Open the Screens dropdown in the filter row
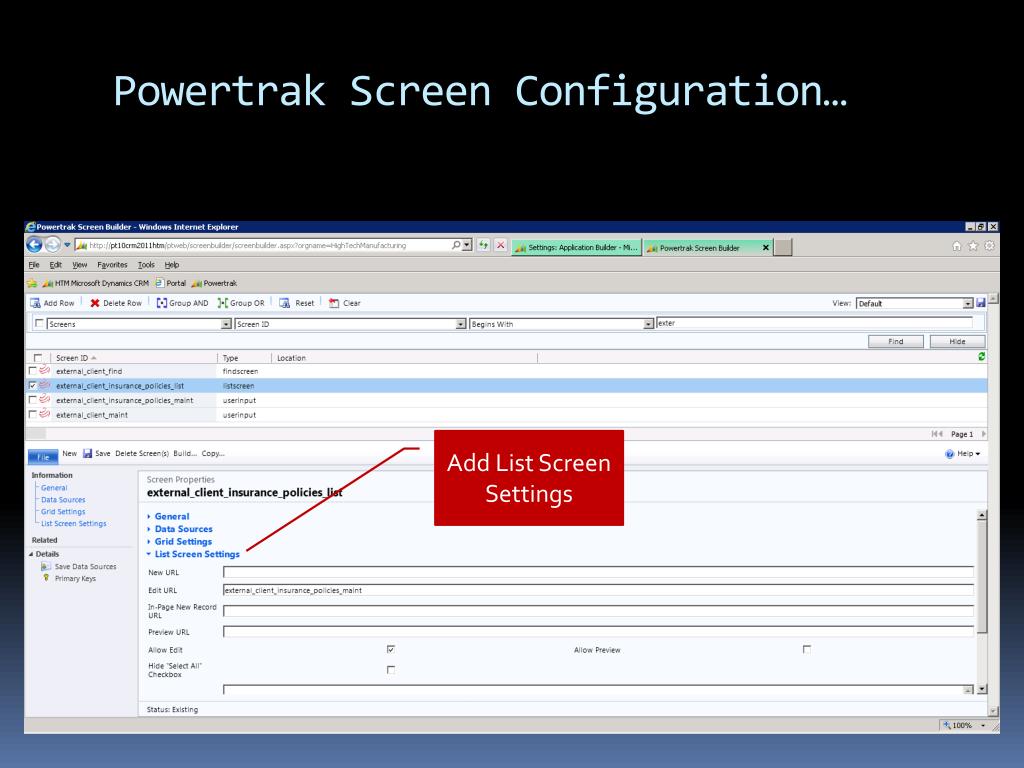This screenshot has width=1024, height=768. pyautogui.click(x=226, y=324)
